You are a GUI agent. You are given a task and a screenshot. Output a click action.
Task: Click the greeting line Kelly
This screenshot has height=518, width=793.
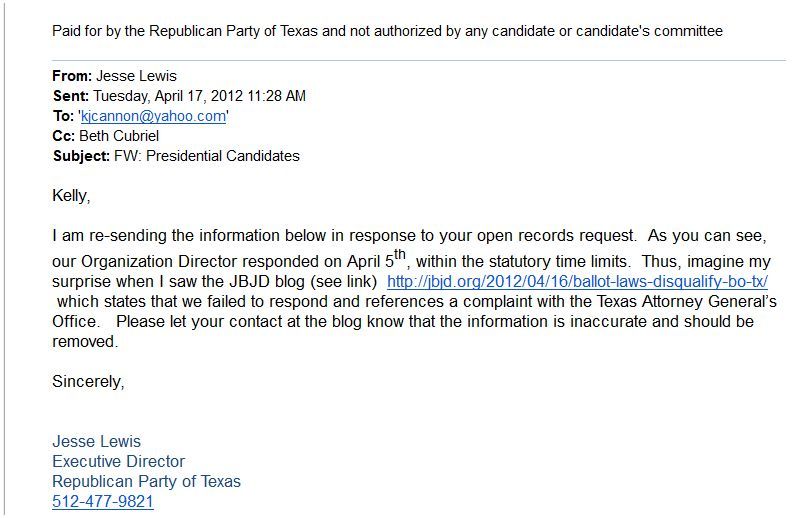point(71,196)
